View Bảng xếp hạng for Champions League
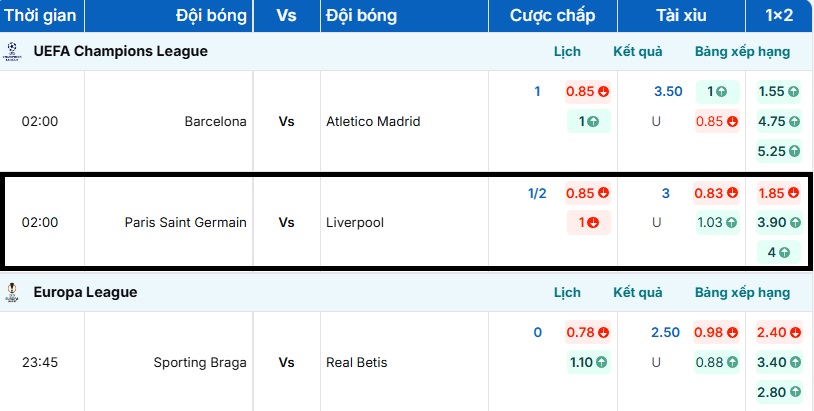The image size is (814, 411). (x=742, y=51)
